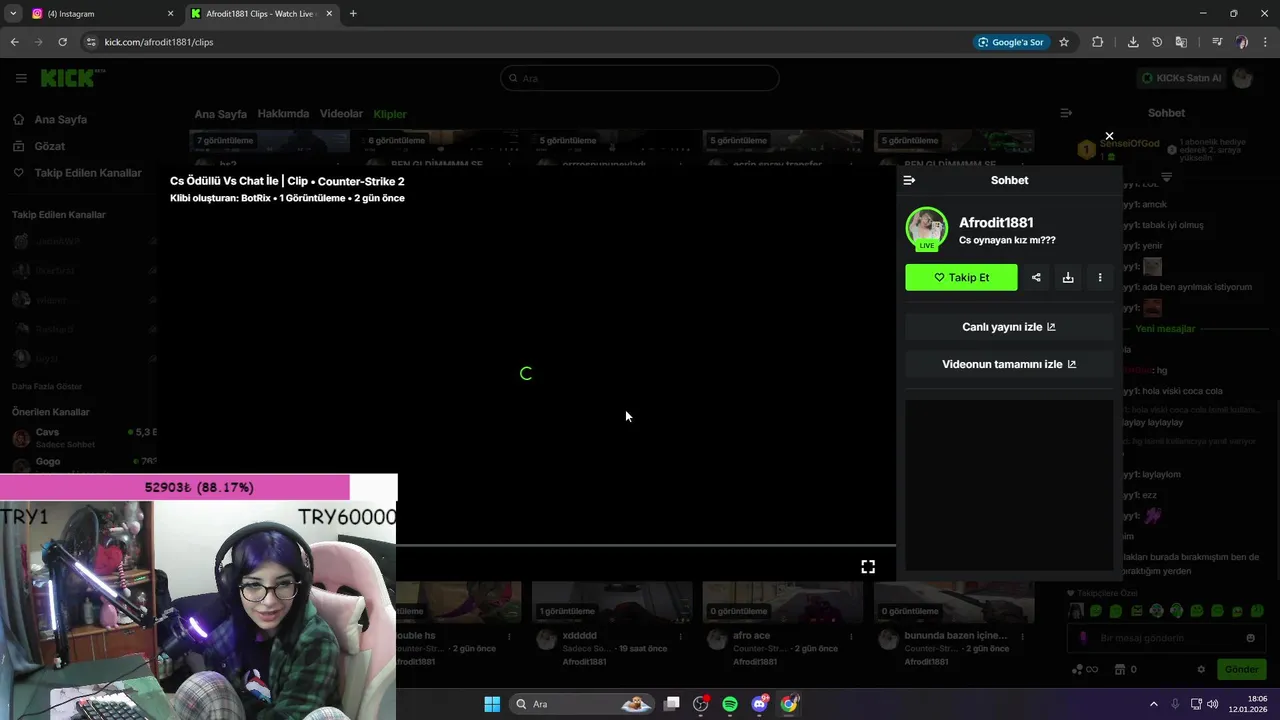Click KICKs Satın Al button

(1182, 78)
